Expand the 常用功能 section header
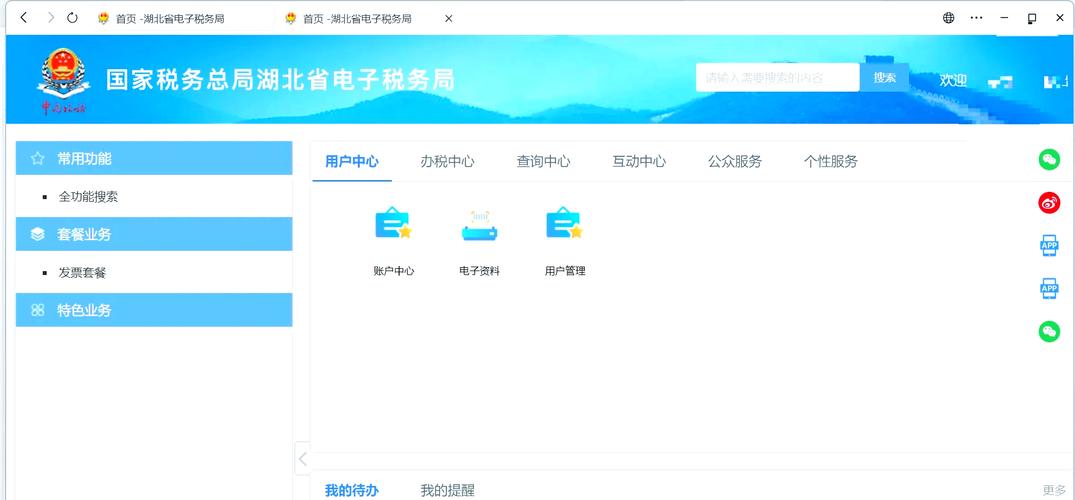The height and width of the screenshot is (500, 1075). [154, 158]
